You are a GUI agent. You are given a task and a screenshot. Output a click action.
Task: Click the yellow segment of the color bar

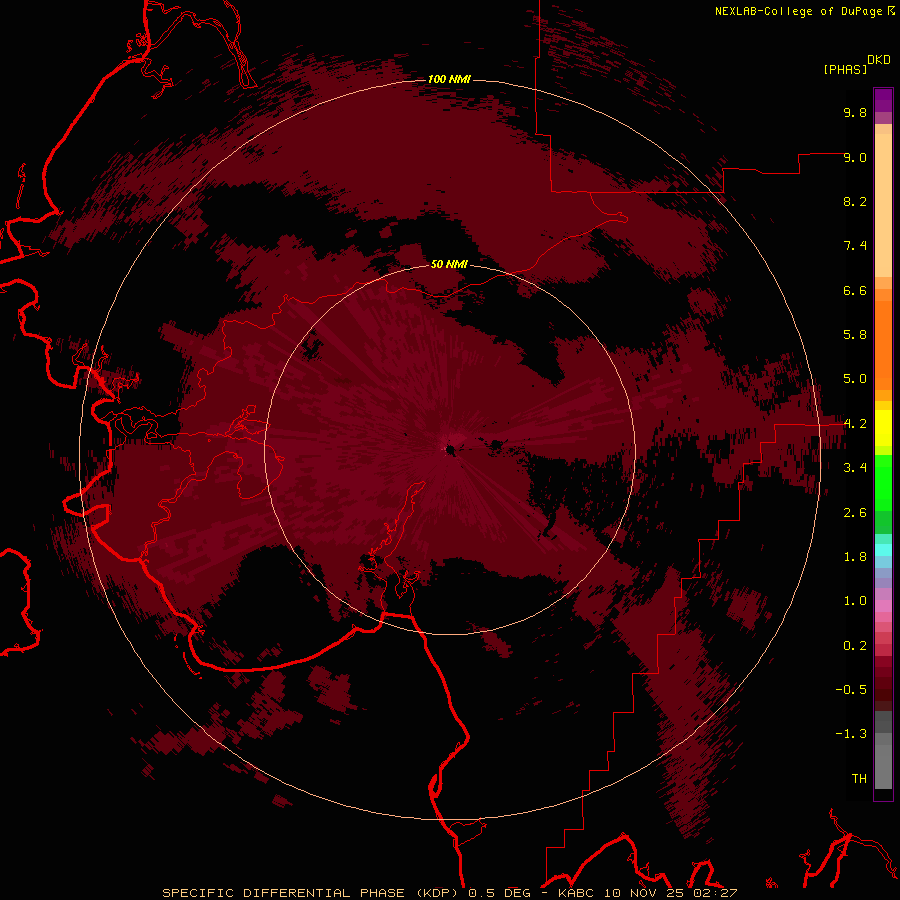point(883,428)
